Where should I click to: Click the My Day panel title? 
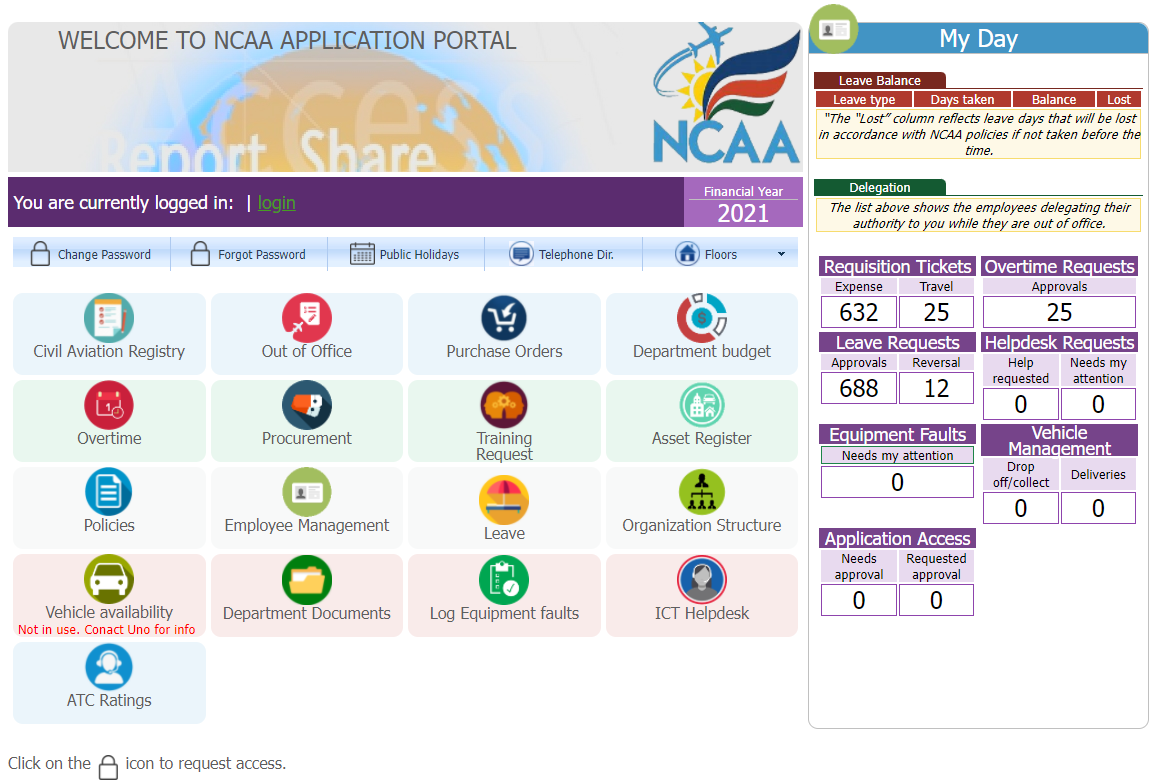click(978, 39)
